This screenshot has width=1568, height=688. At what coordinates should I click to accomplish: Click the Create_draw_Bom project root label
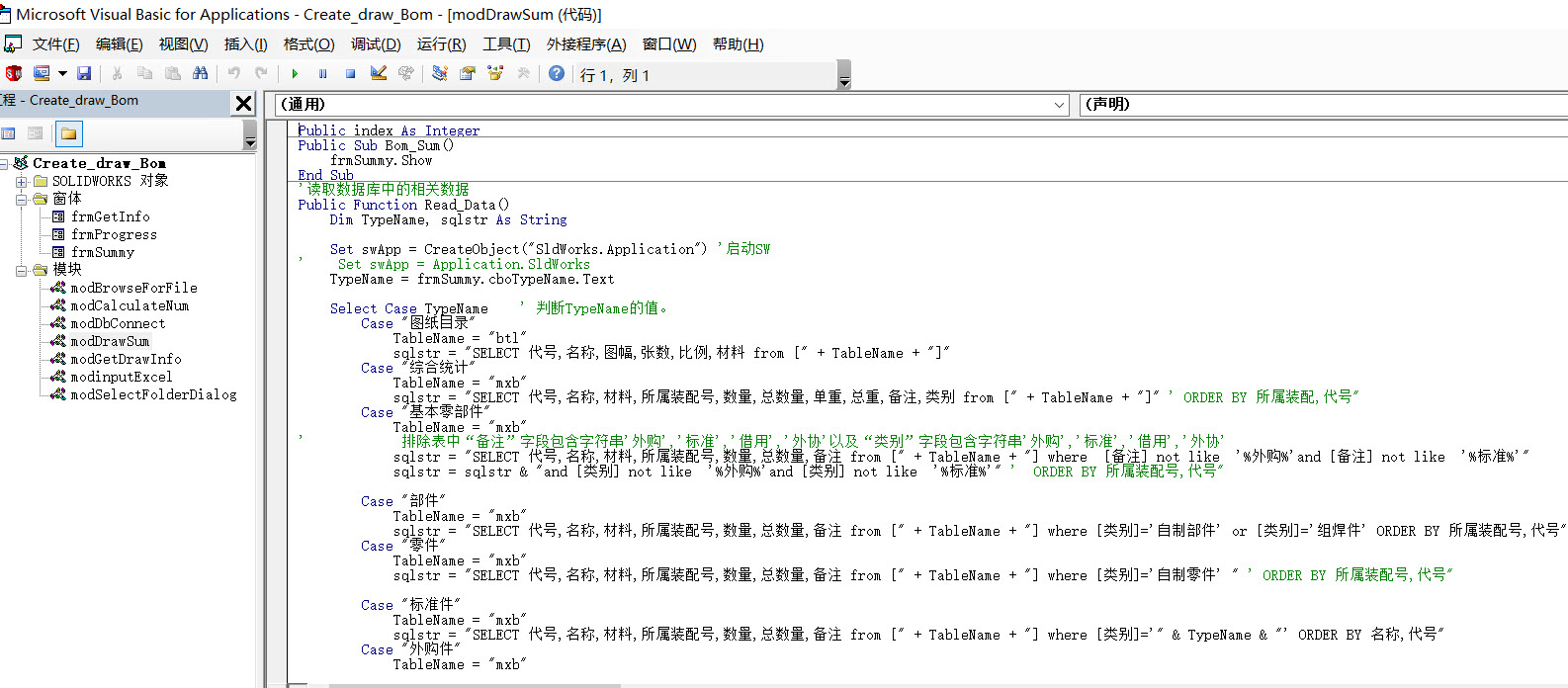[x=99, y=163]
